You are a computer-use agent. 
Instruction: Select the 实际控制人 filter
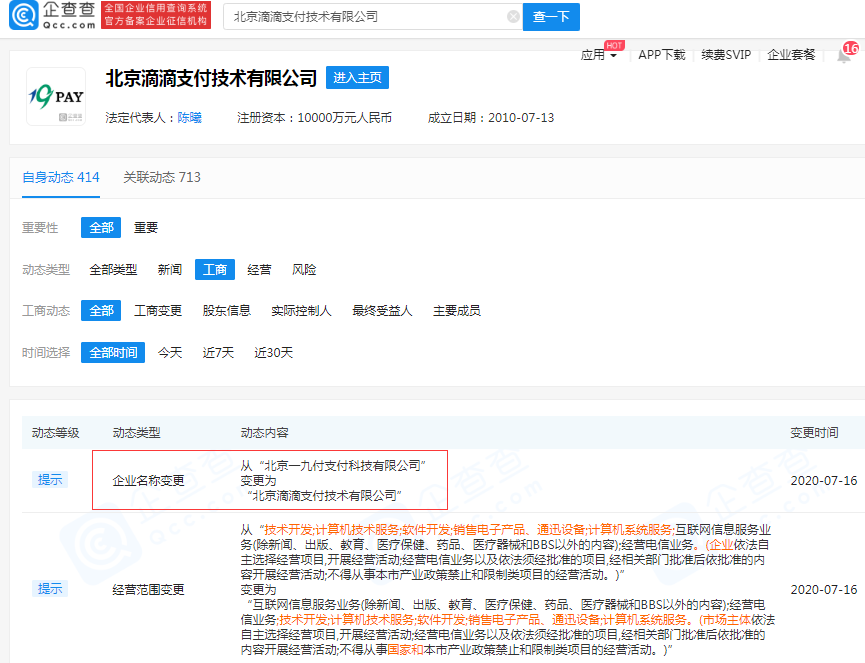301,311
